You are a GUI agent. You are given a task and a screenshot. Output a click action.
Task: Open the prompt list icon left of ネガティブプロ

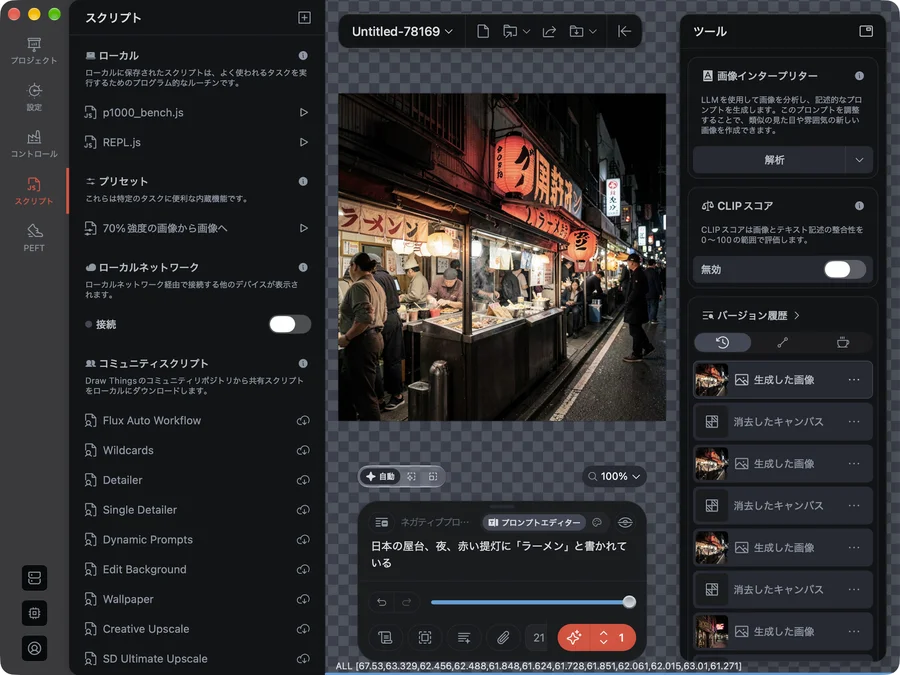pyautogui.click(x=382, y=522)
